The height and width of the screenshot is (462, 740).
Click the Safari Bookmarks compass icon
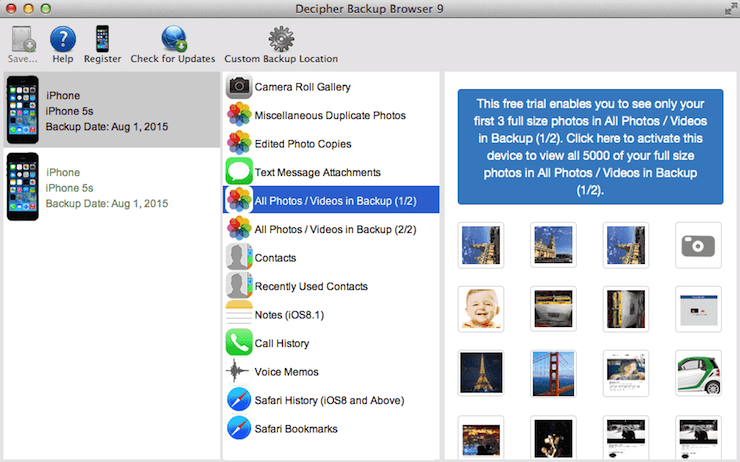coord(239,428)
